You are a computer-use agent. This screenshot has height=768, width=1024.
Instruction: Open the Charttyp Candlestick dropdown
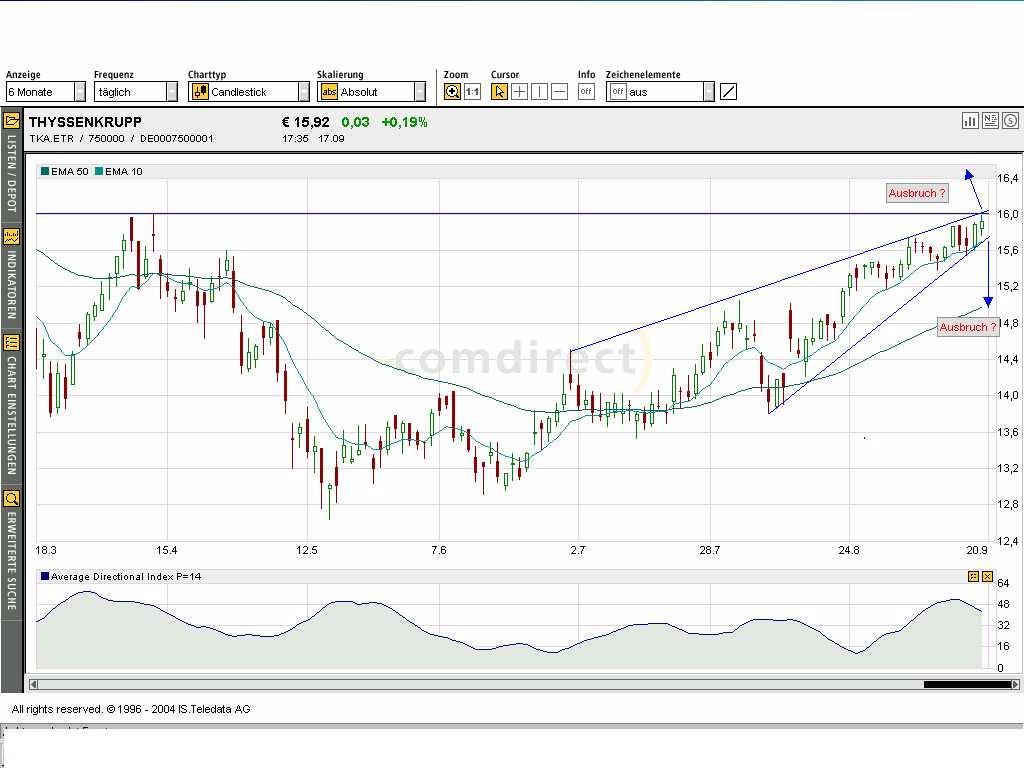(x=303, y=92)
